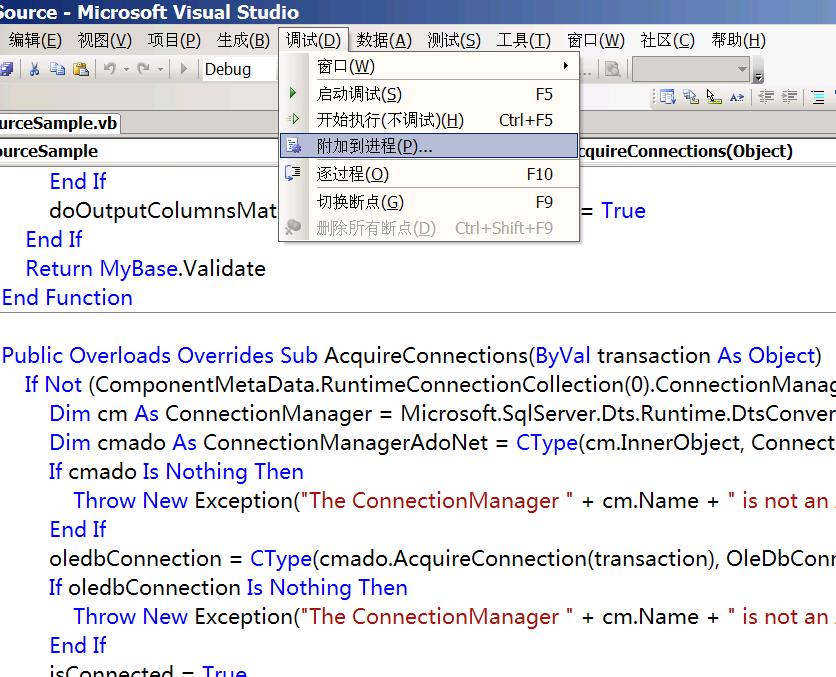Click the green start debugging arrow icon

pos(293,93)
